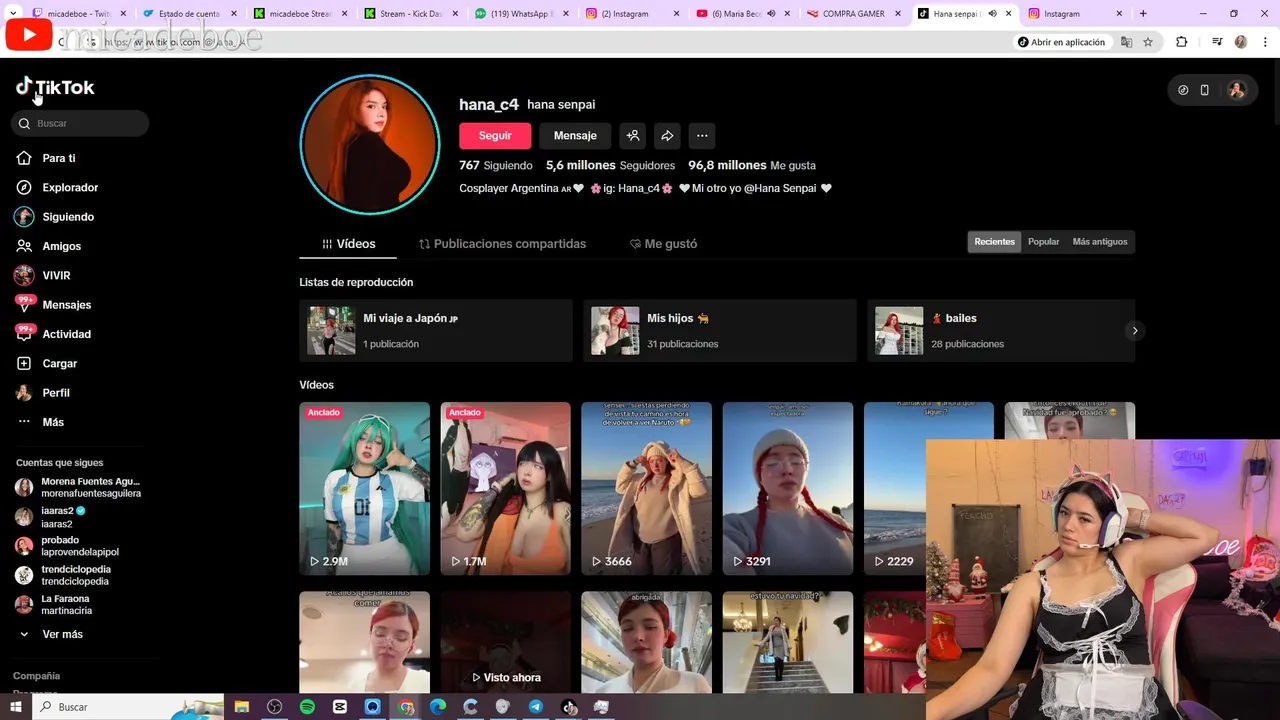Select the Popular sort option

1043,242
